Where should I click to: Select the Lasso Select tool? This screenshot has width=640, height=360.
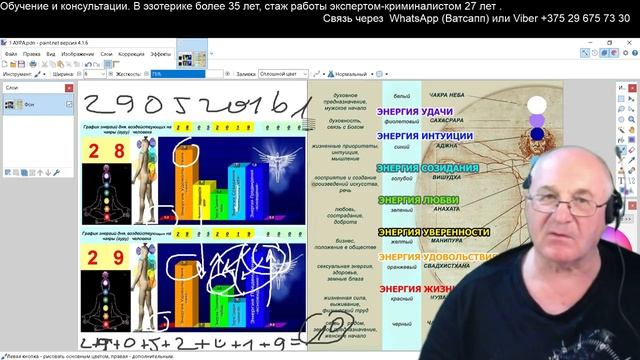click(x=621, y=109)
